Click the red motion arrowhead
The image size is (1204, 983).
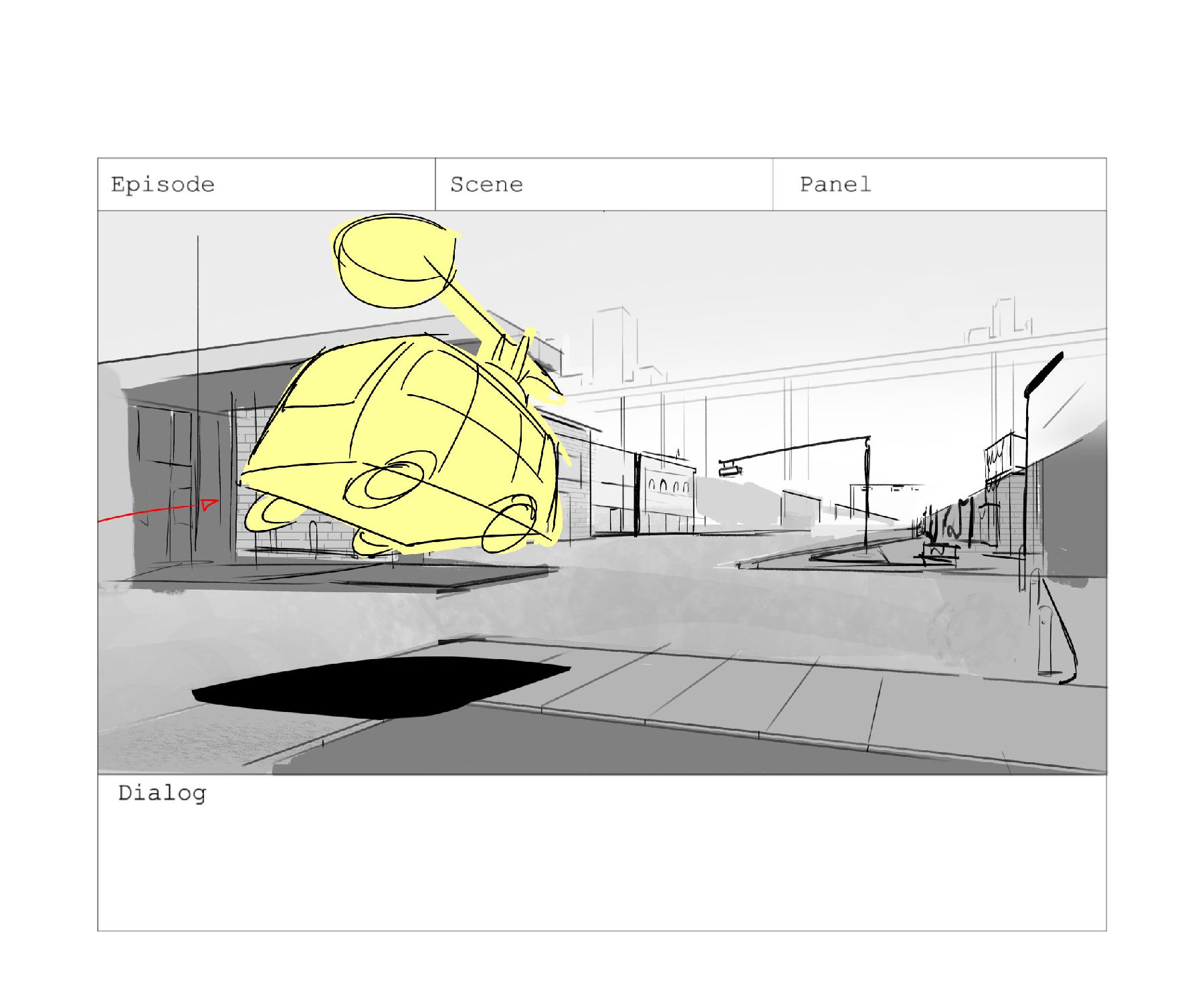[210, 504]
